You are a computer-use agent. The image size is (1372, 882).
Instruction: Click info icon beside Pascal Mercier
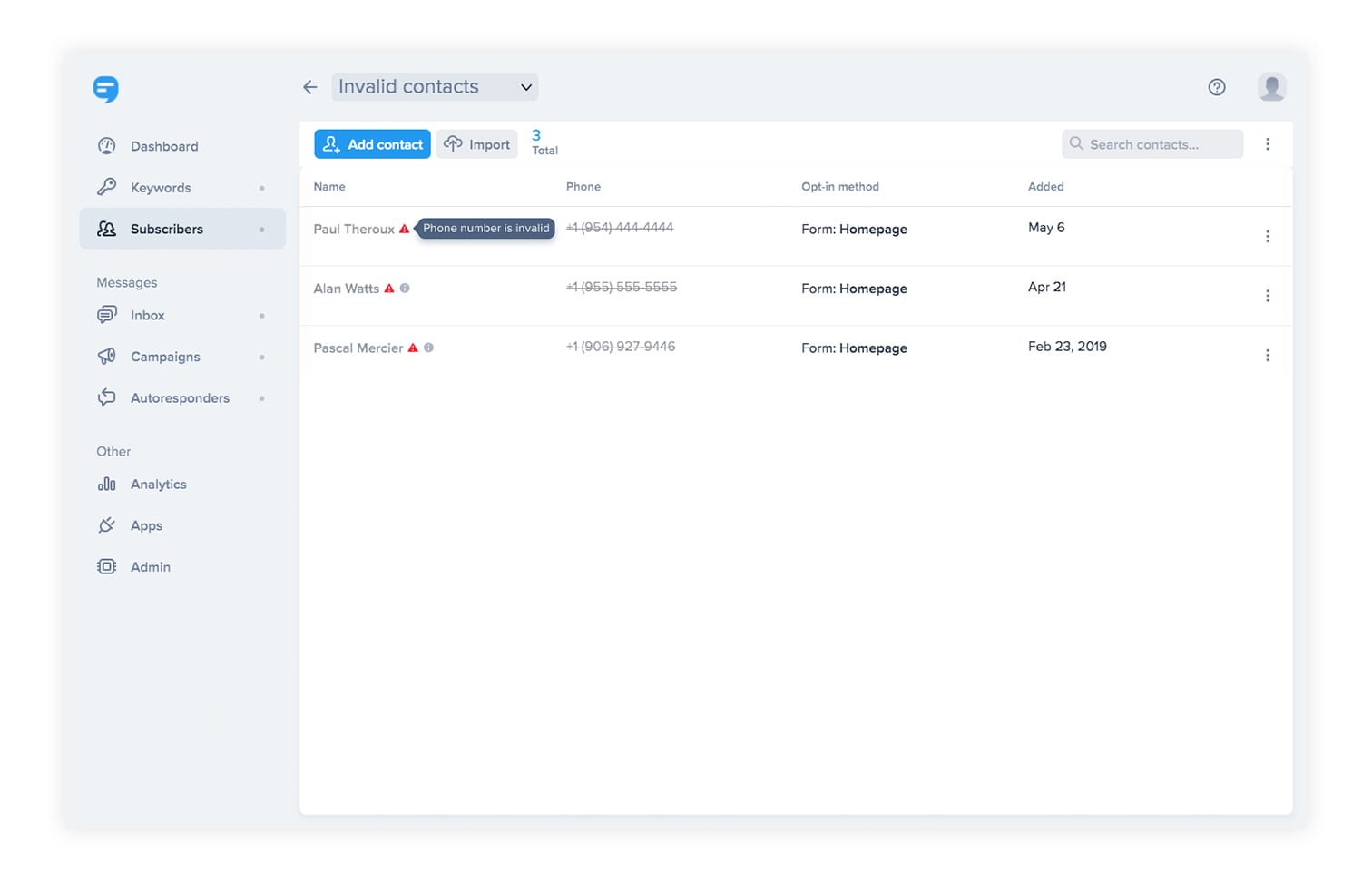[429, 348]
